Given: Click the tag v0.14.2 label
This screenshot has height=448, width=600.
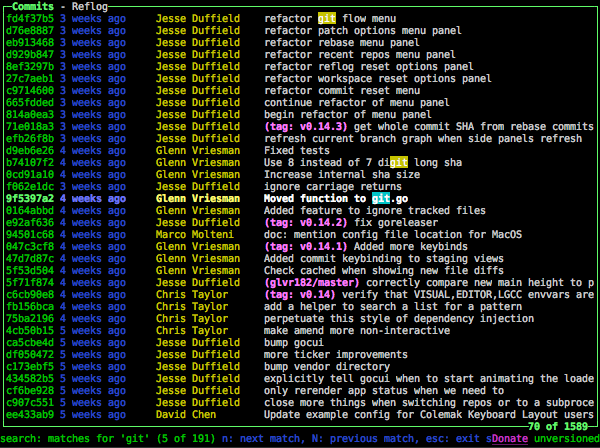Looking at the screenshot, I should coord(306,222).
